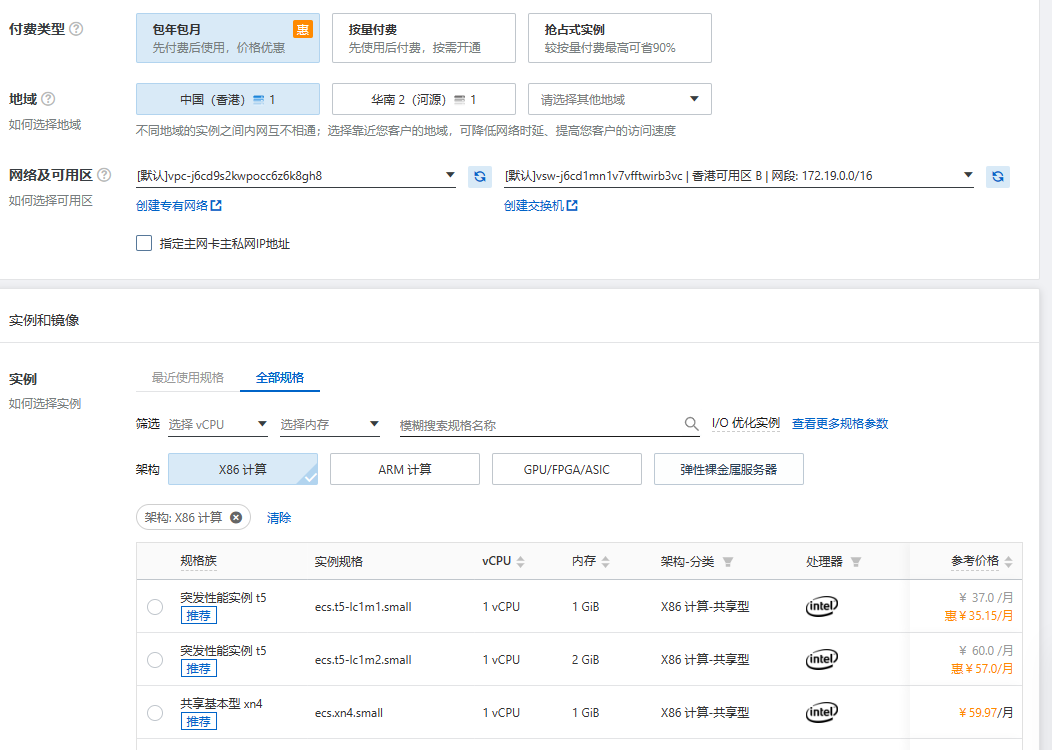Select the ecs.t5-lc1m2.small instance radio button

point(155,660)
